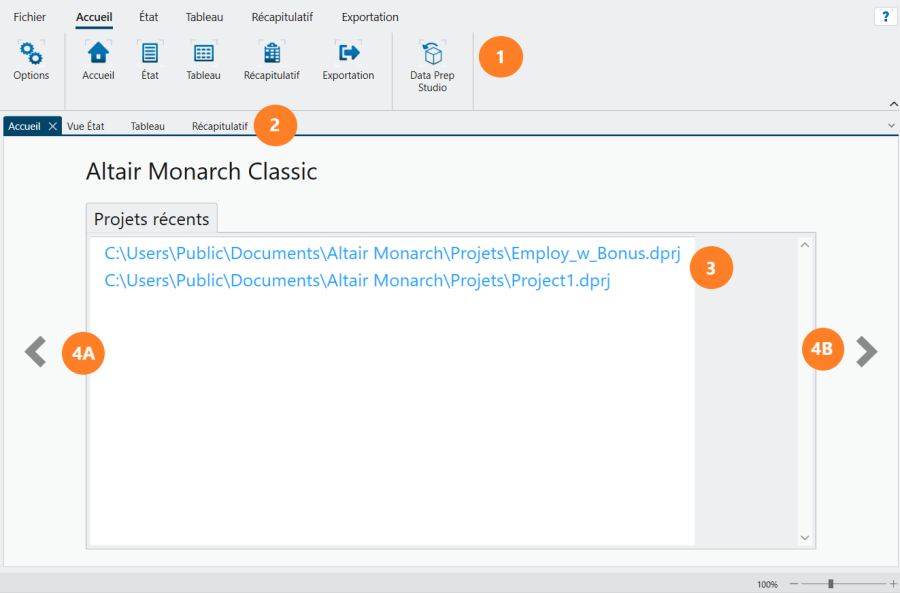This screenshot has height=593, width=900.
Task: Open the Fichier menu
Action: [30, 17]
